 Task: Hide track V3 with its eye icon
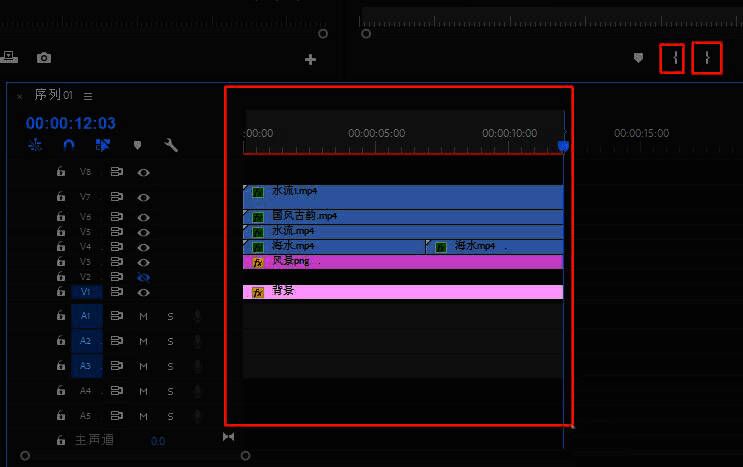point(144,262)
